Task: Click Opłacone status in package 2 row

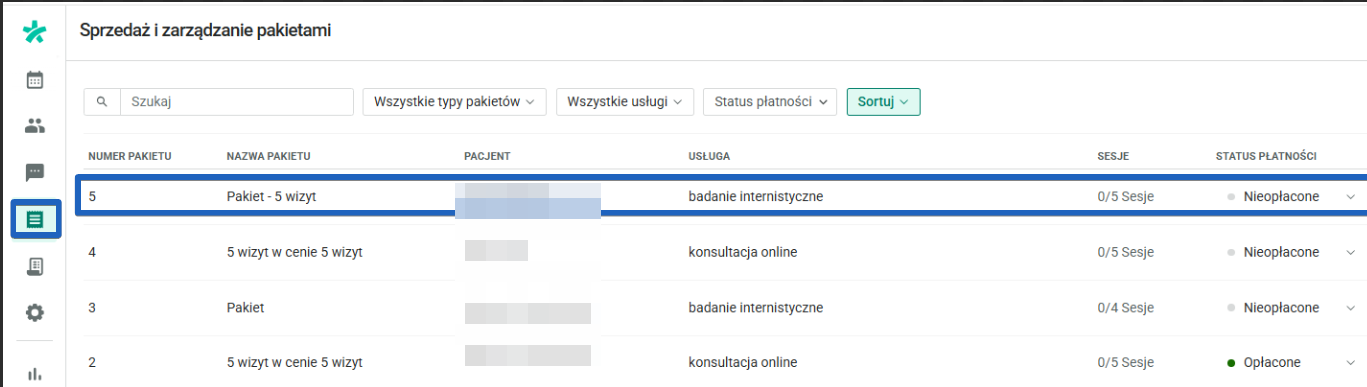Action: 1273,362
